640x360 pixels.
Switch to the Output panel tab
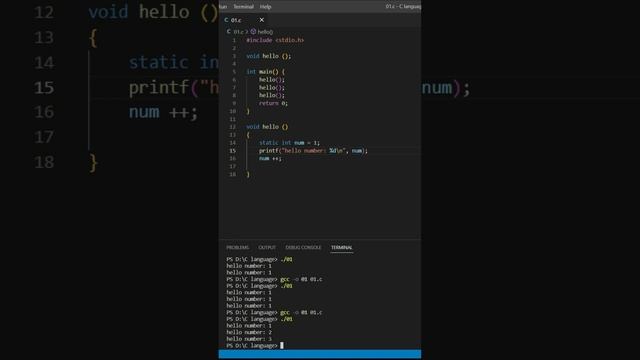[x=267, y=247]
